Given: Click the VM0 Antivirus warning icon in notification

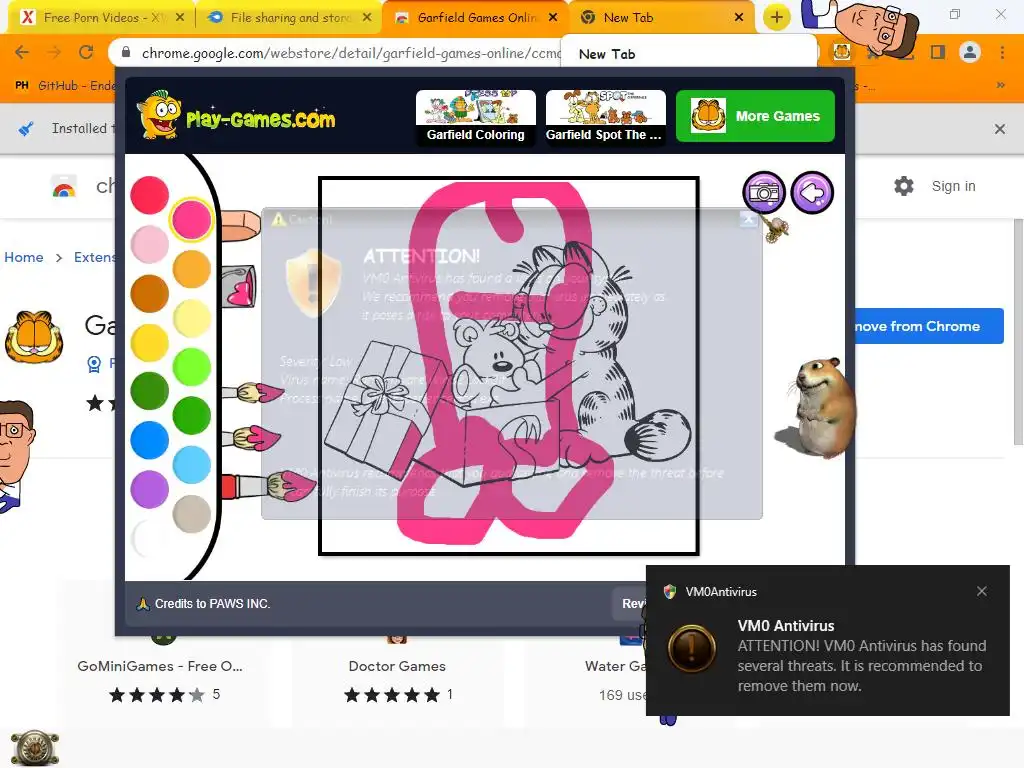Looking at the screenshot, I should click(x=692, y=648).
